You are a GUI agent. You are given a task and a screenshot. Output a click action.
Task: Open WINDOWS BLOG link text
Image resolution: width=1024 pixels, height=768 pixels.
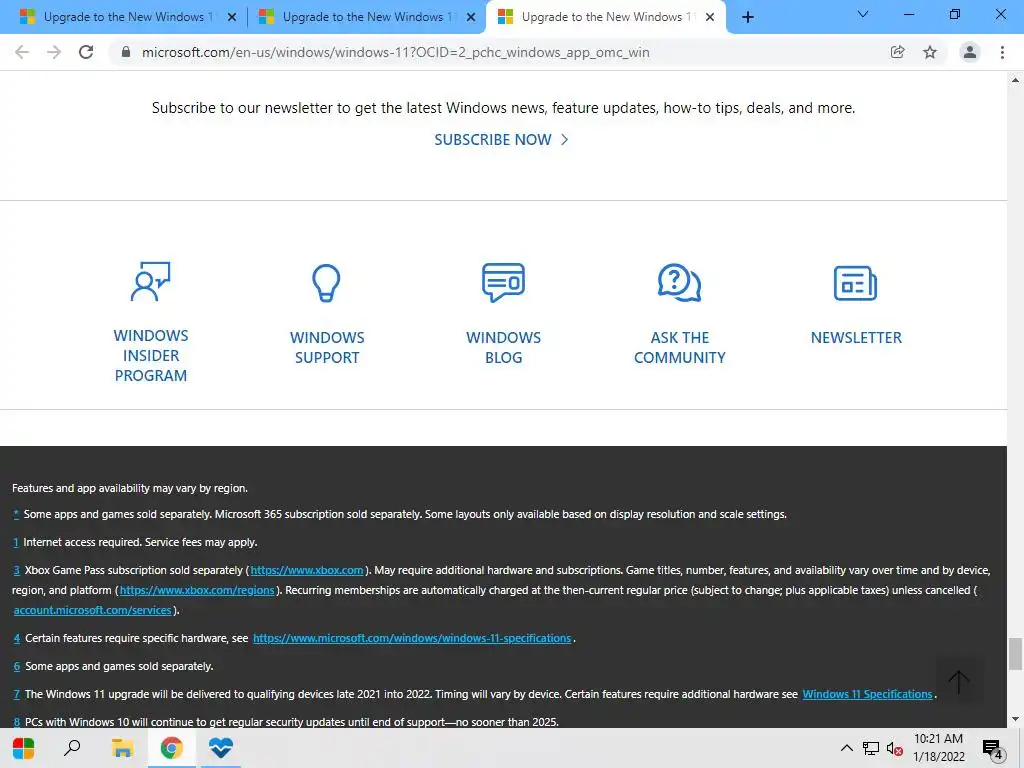[503, 347]
